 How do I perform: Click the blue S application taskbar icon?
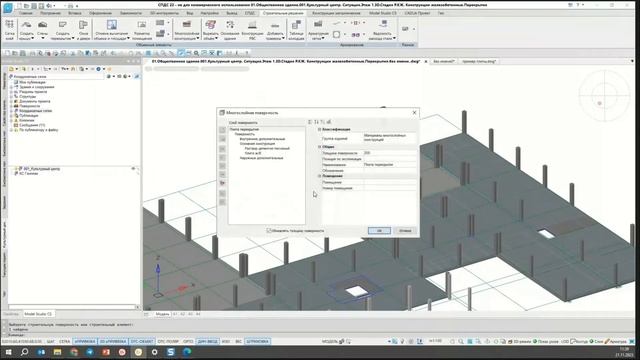(x=171, y=351)
